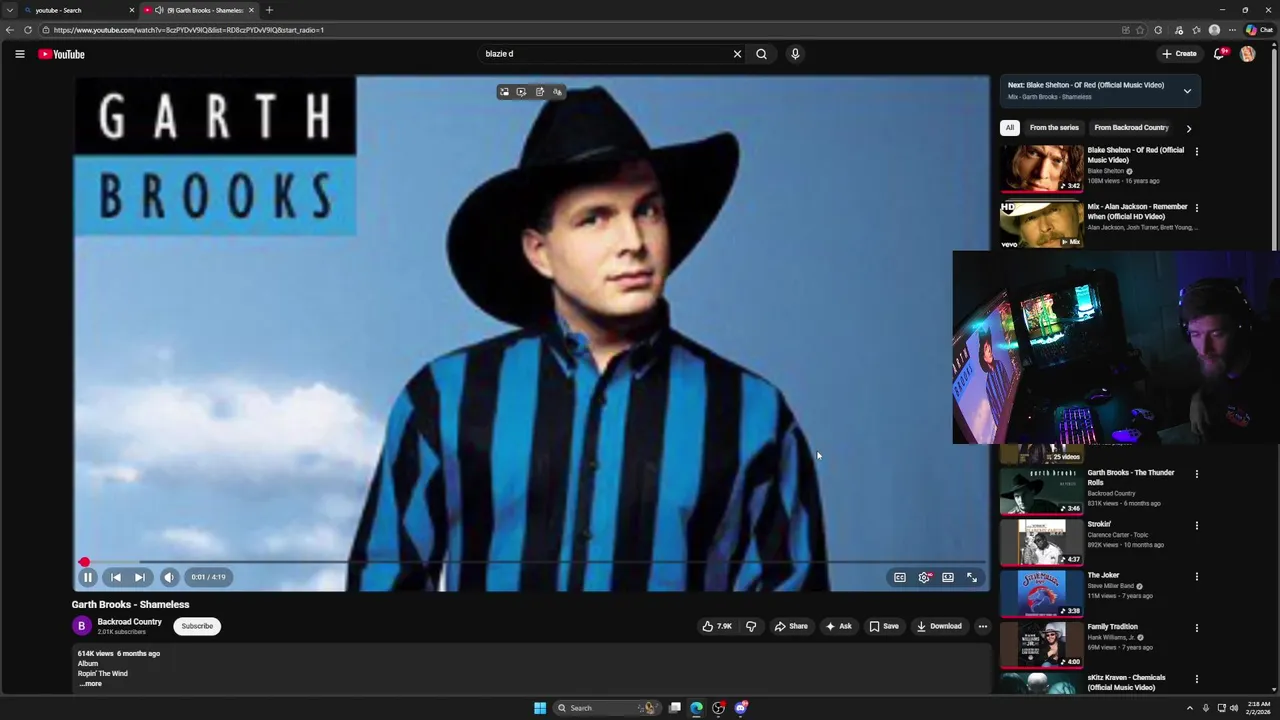Open YouTube notifications bell
The image size is (1280, 720).
click(x=1219, y=54)
